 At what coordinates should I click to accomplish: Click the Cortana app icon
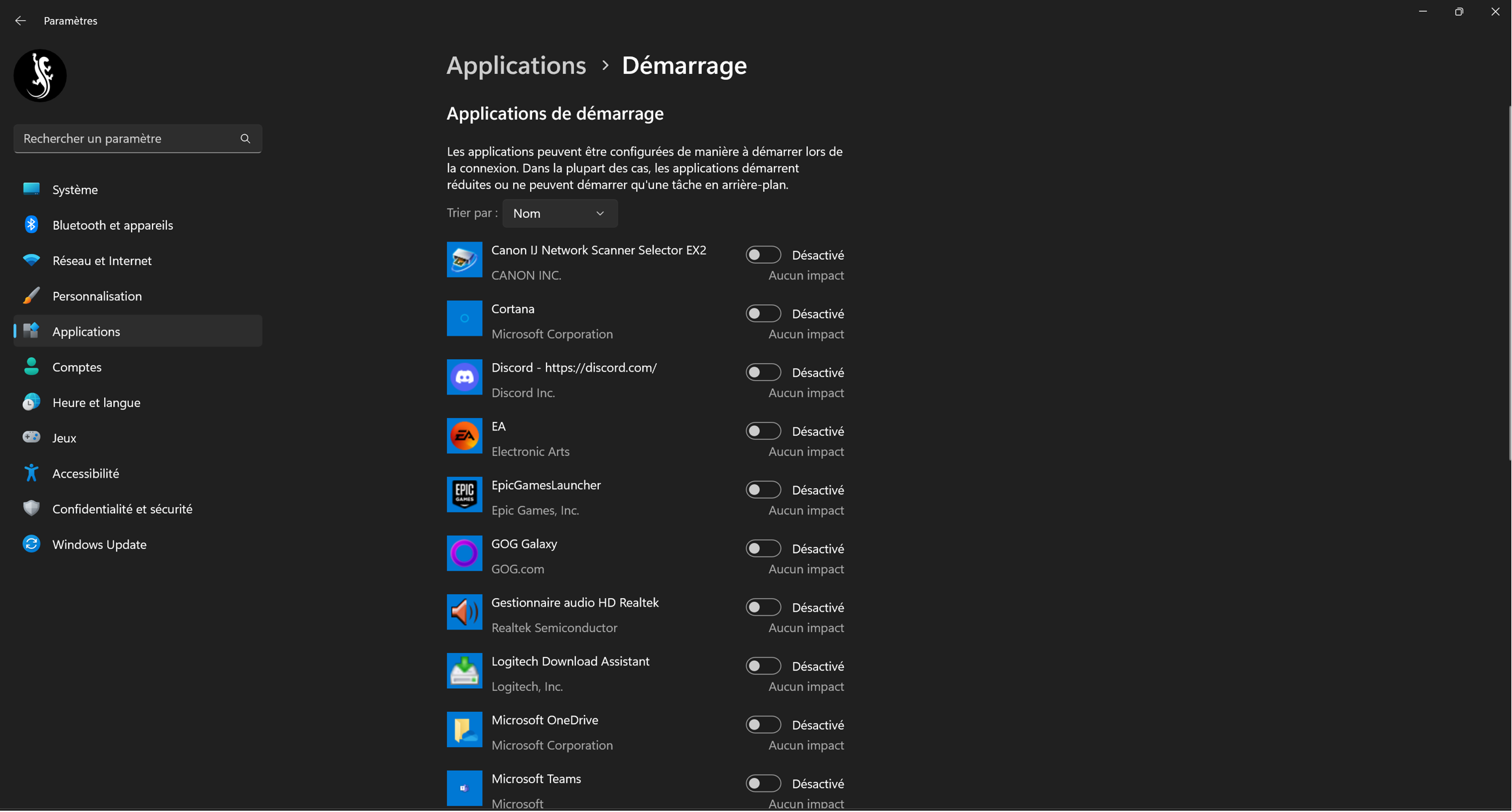click(x=464, y=319)
